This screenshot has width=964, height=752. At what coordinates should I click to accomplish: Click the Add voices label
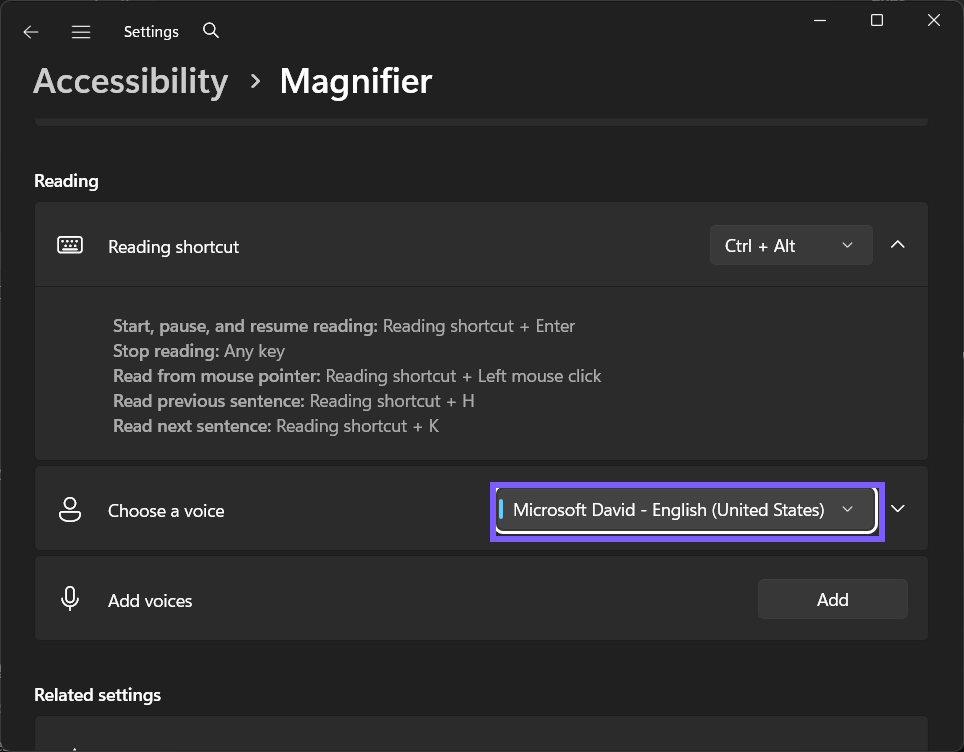(x=150, y=601)
